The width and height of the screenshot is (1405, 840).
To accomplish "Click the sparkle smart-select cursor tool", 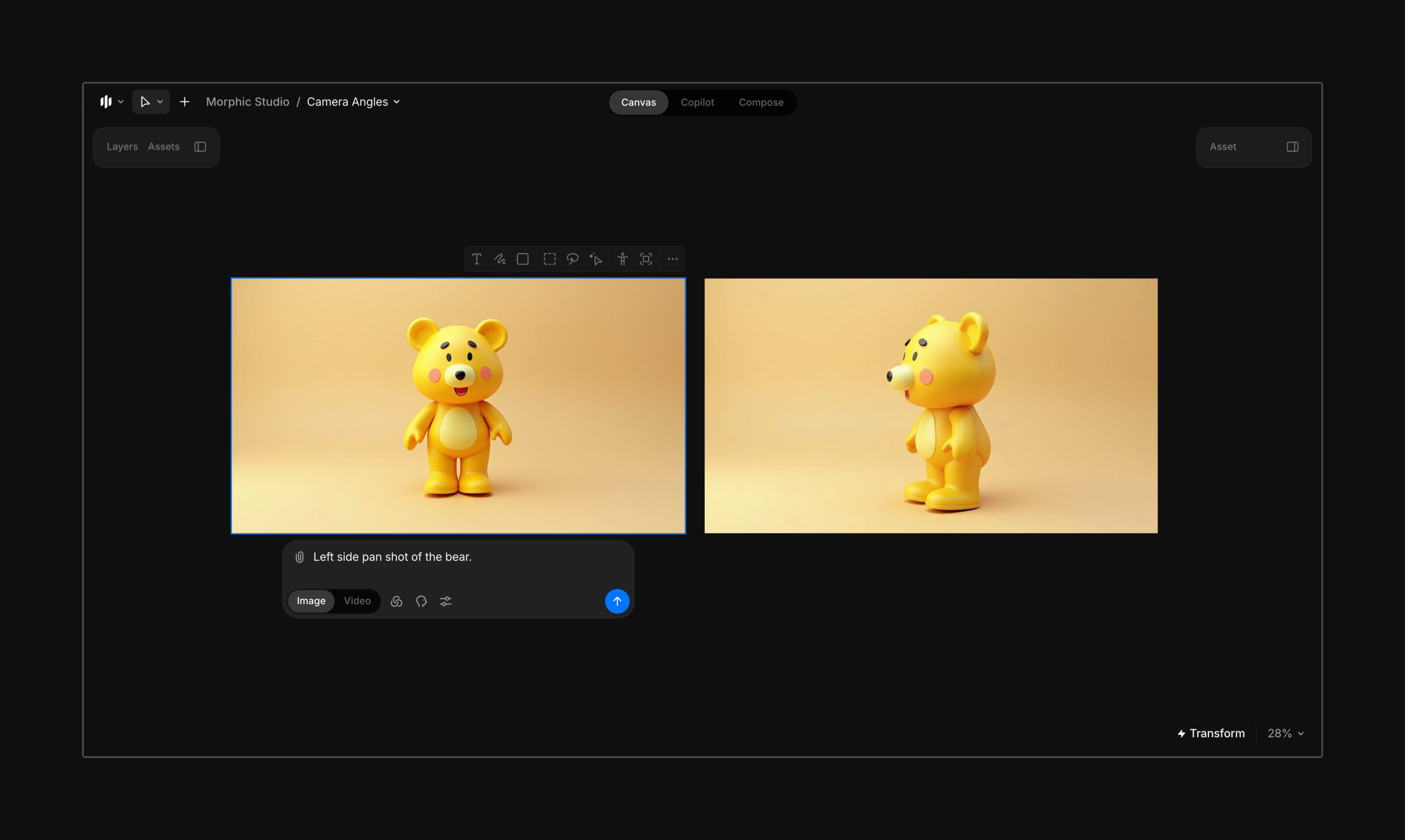I will pos(595,259).
